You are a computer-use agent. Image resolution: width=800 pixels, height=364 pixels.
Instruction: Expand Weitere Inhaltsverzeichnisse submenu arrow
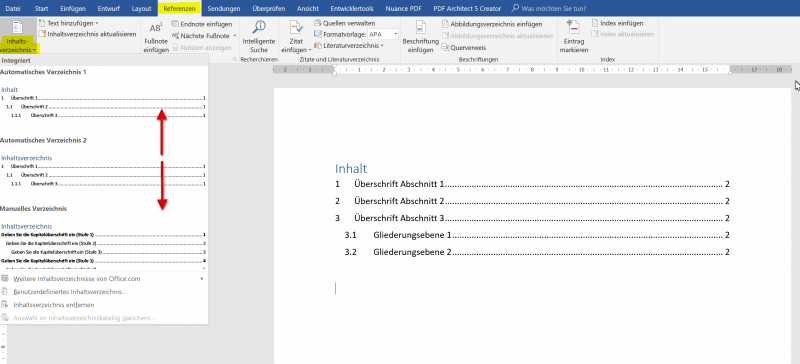click(x=203, y=279)
